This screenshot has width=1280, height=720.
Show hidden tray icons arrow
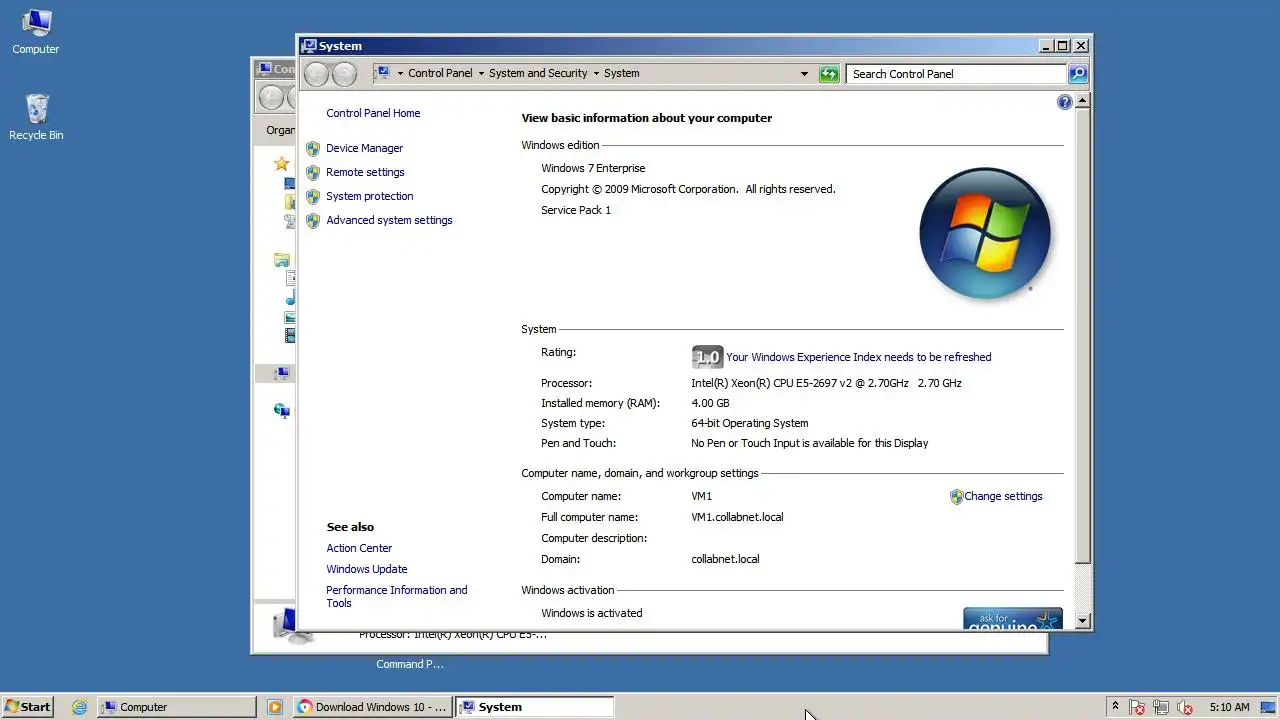click(1116, 707)
